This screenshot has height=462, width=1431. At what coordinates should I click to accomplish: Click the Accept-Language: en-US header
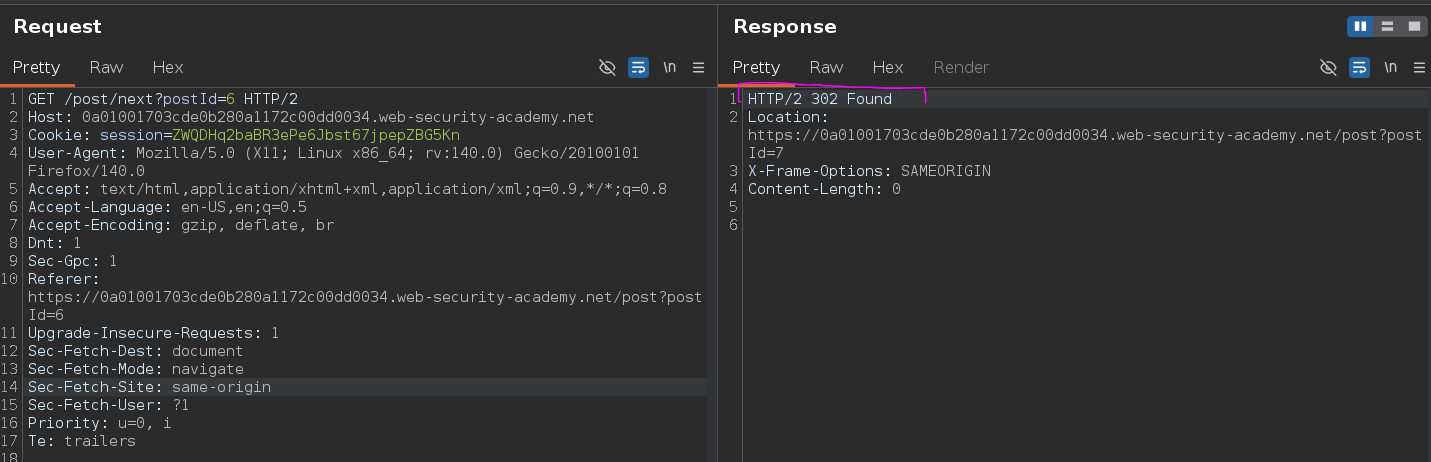(x=167, y=207)
